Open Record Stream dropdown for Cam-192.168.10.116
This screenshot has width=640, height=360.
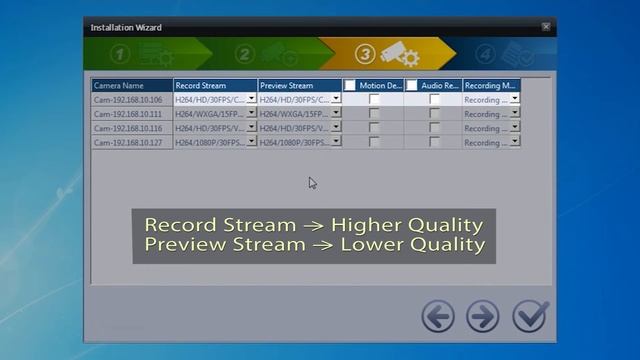[x=251, y=127]
